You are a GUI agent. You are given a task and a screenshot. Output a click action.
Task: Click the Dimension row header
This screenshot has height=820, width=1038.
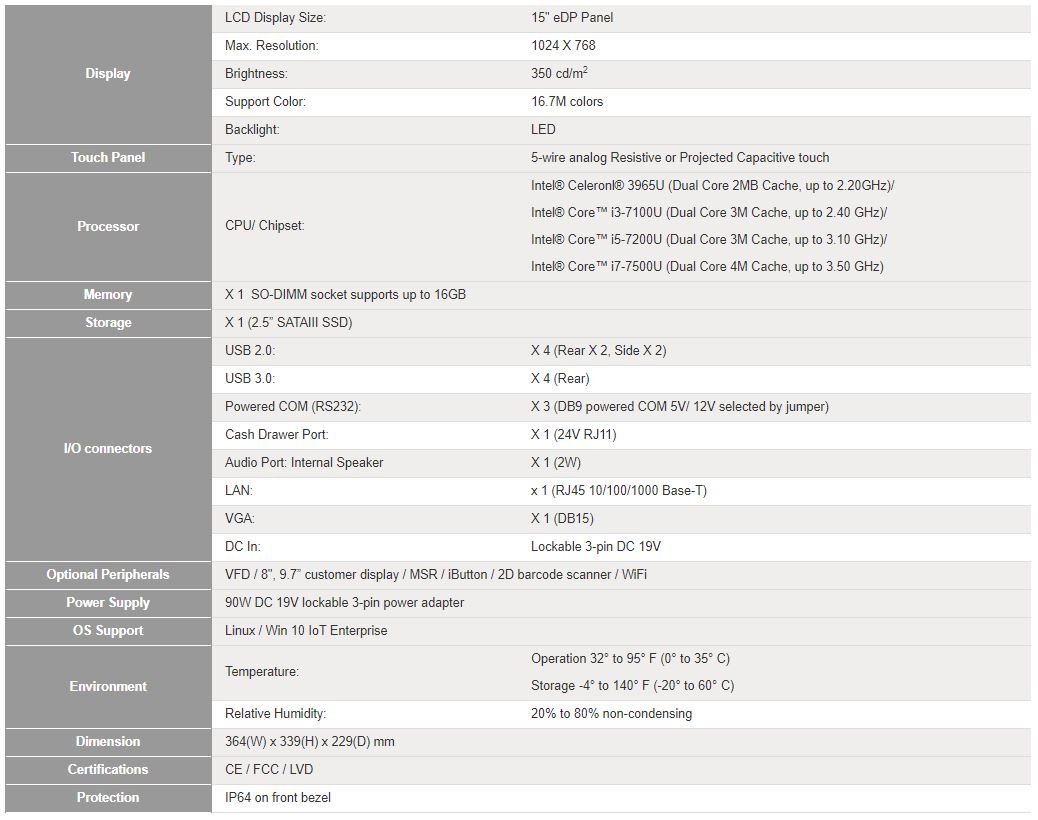coord(108,742)
